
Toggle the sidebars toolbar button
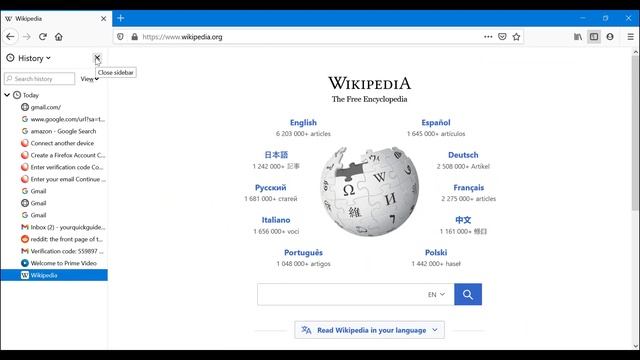tap(594, 37)
